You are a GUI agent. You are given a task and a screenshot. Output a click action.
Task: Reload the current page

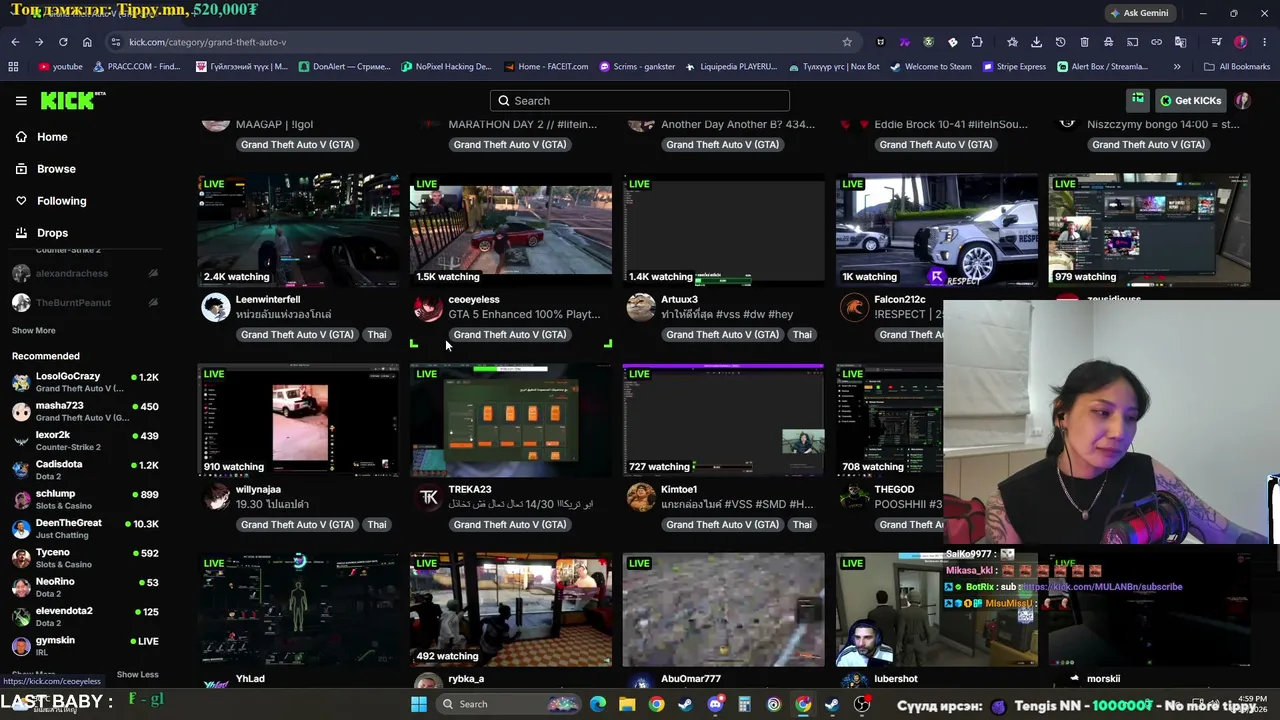(63, 42)
